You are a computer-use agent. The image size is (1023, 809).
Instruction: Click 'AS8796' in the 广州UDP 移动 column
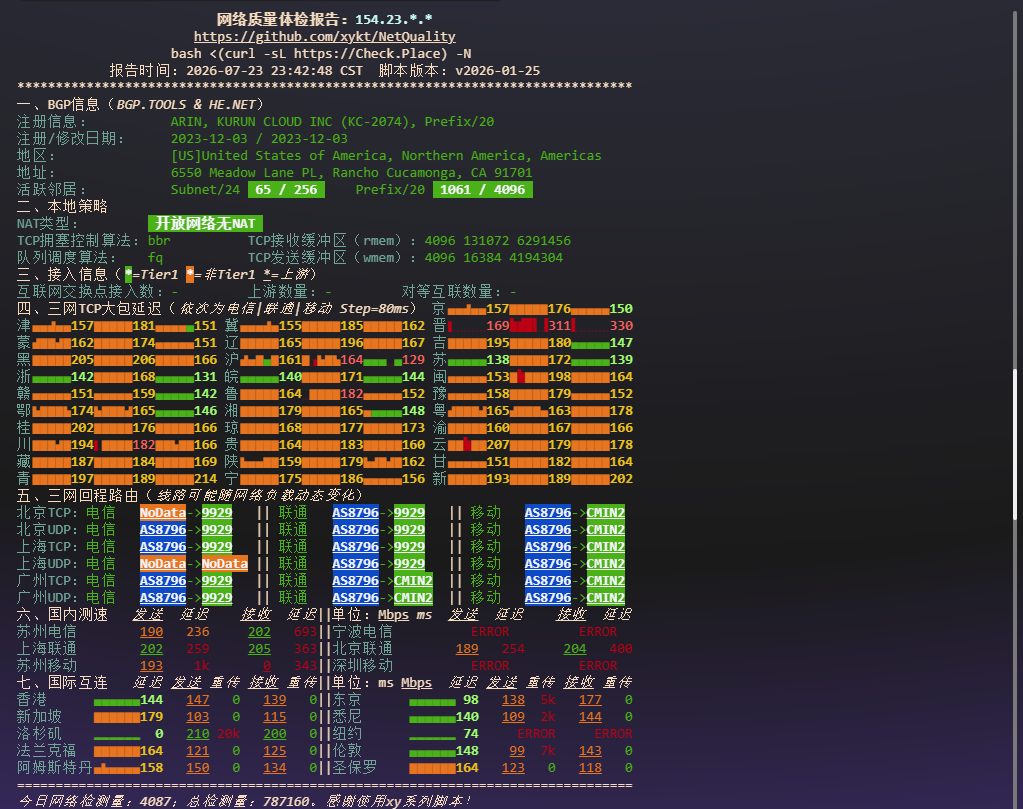548,597
